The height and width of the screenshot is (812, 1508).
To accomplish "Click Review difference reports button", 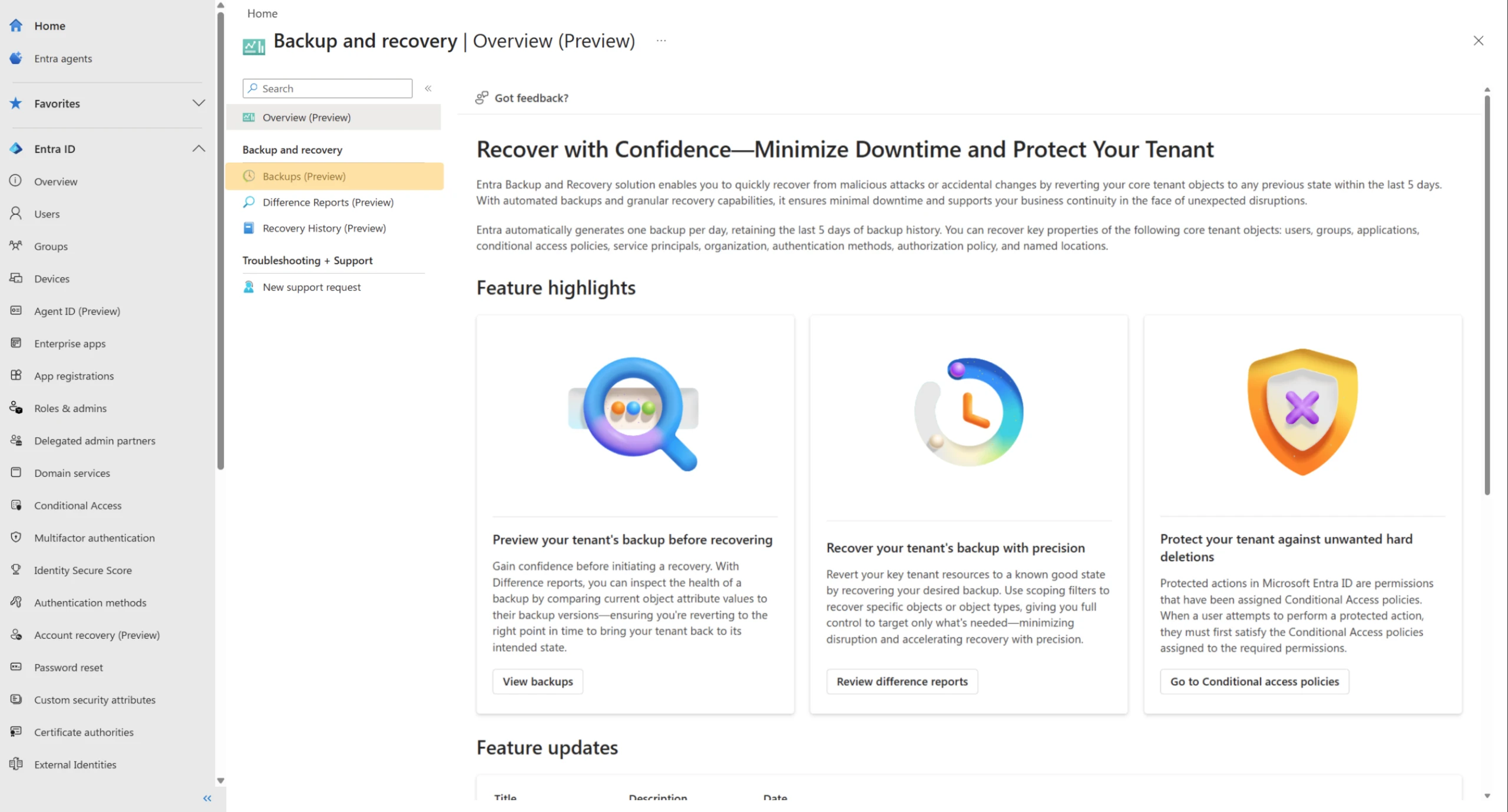I will (902, 681).
